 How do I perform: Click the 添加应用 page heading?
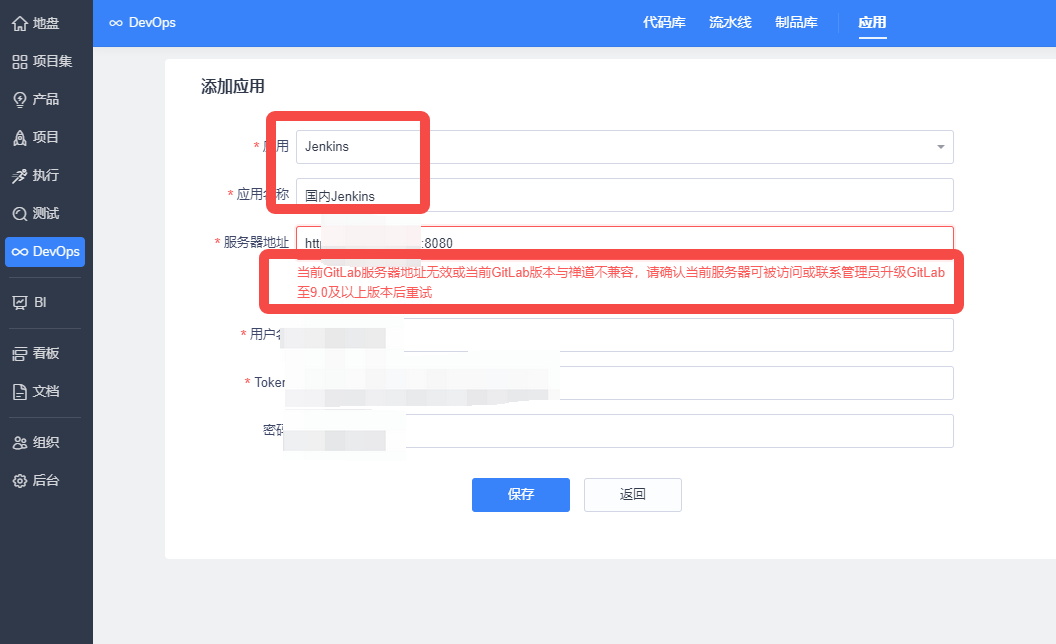tap(232, 87)
